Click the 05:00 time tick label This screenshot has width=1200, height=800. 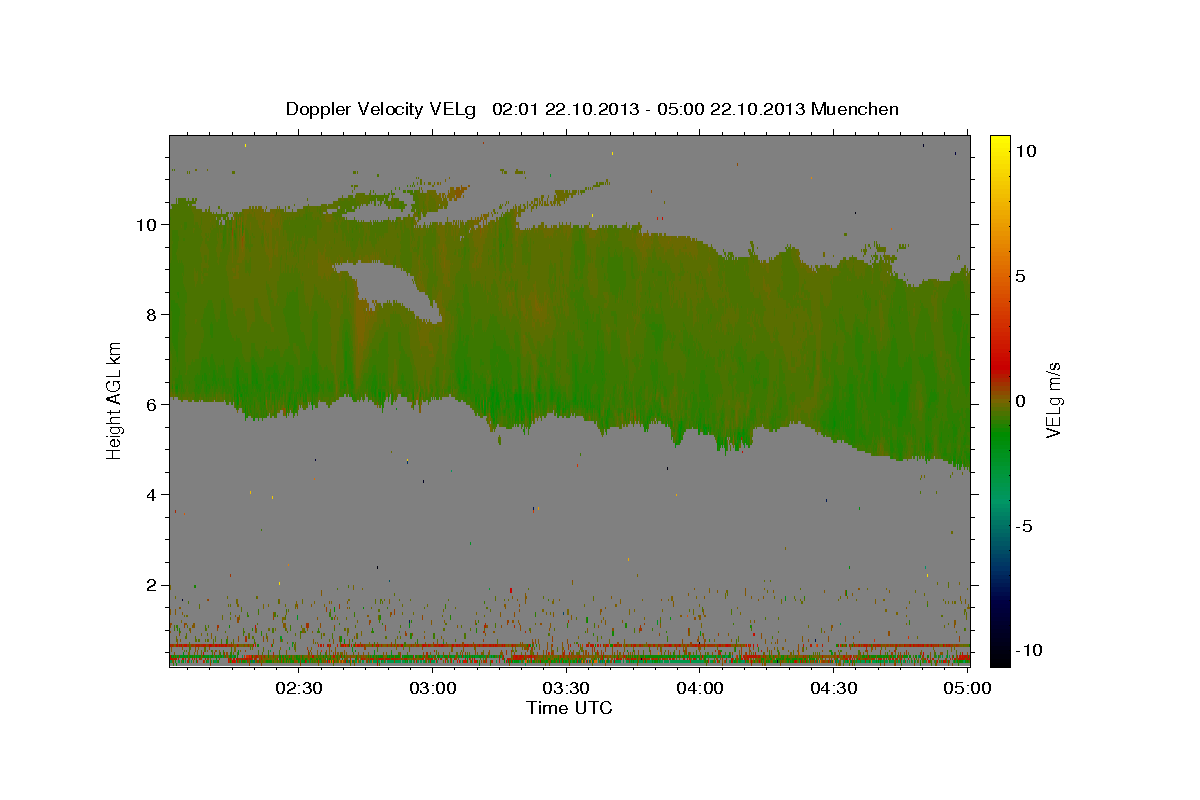967,688
